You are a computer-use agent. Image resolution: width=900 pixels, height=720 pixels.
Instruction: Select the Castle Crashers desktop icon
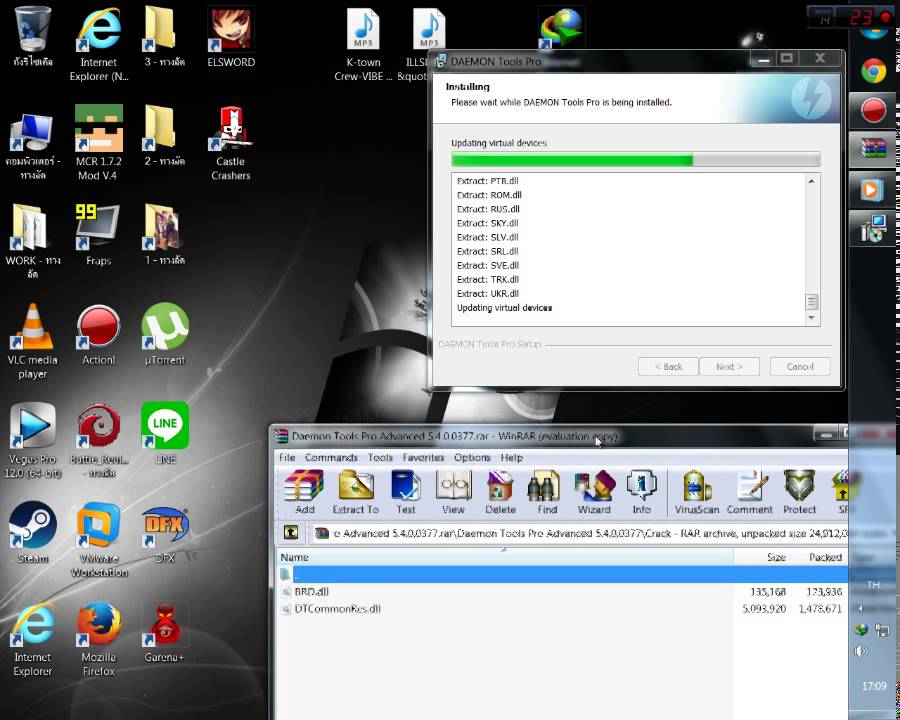[231, 144]
